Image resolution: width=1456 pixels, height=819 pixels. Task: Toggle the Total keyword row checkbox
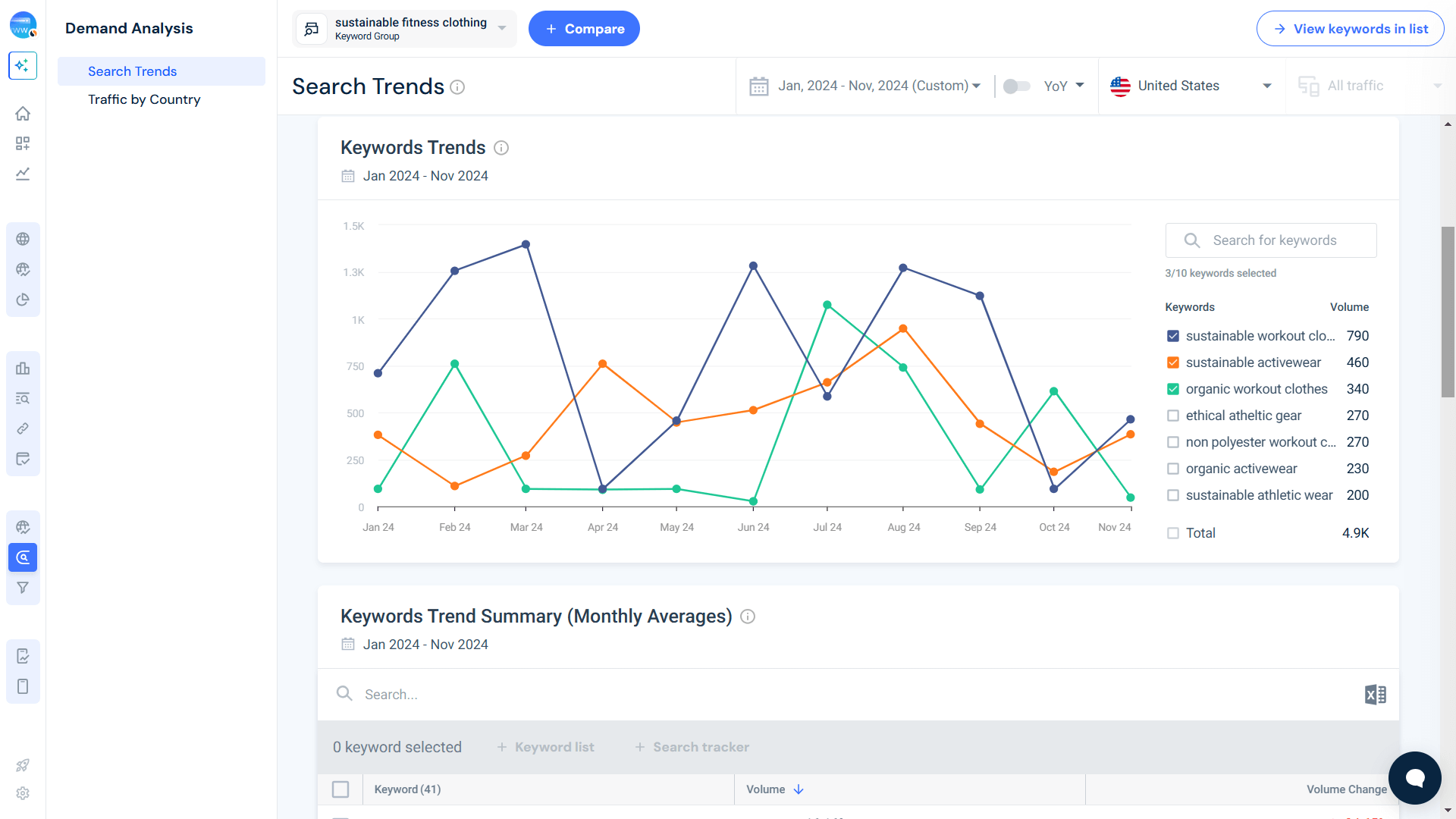[1172, 533]
